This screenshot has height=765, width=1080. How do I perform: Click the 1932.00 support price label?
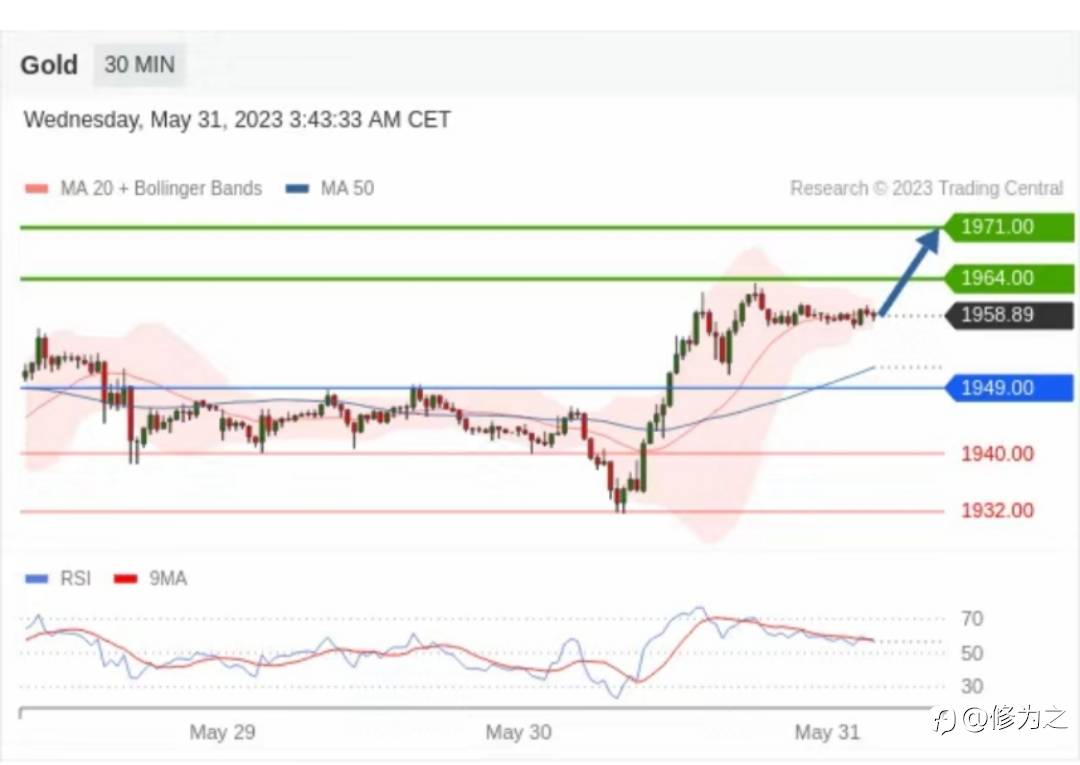click(x=997, y=511)
